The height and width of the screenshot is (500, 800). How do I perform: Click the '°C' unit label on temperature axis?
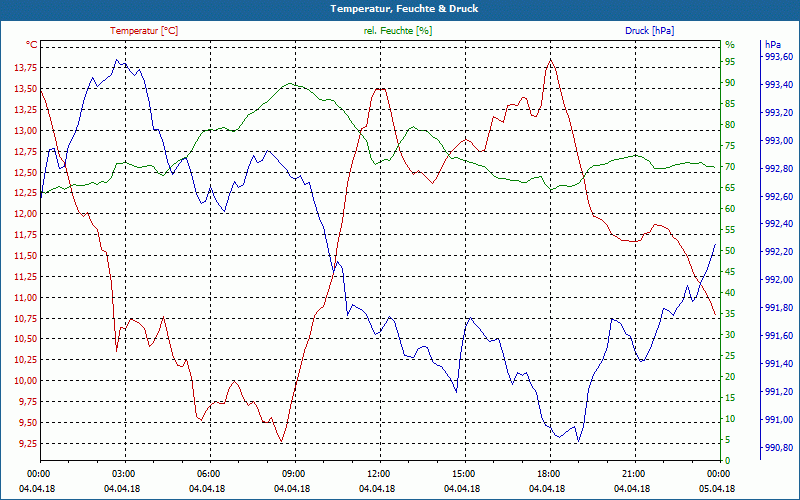(32, 45)
